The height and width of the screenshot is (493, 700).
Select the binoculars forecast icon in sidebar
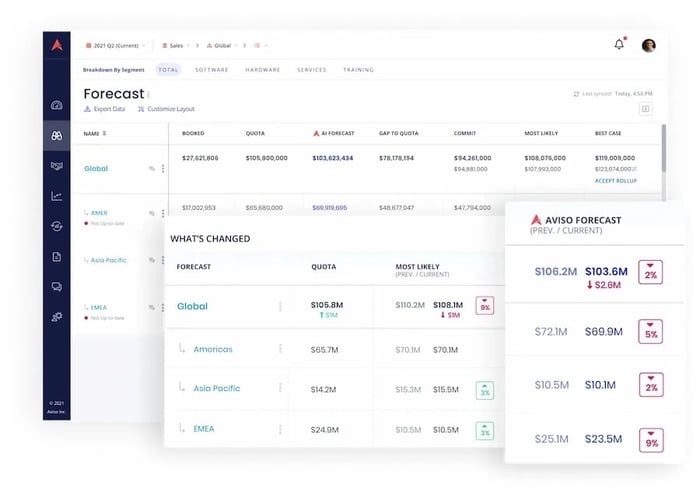(57, 136)
